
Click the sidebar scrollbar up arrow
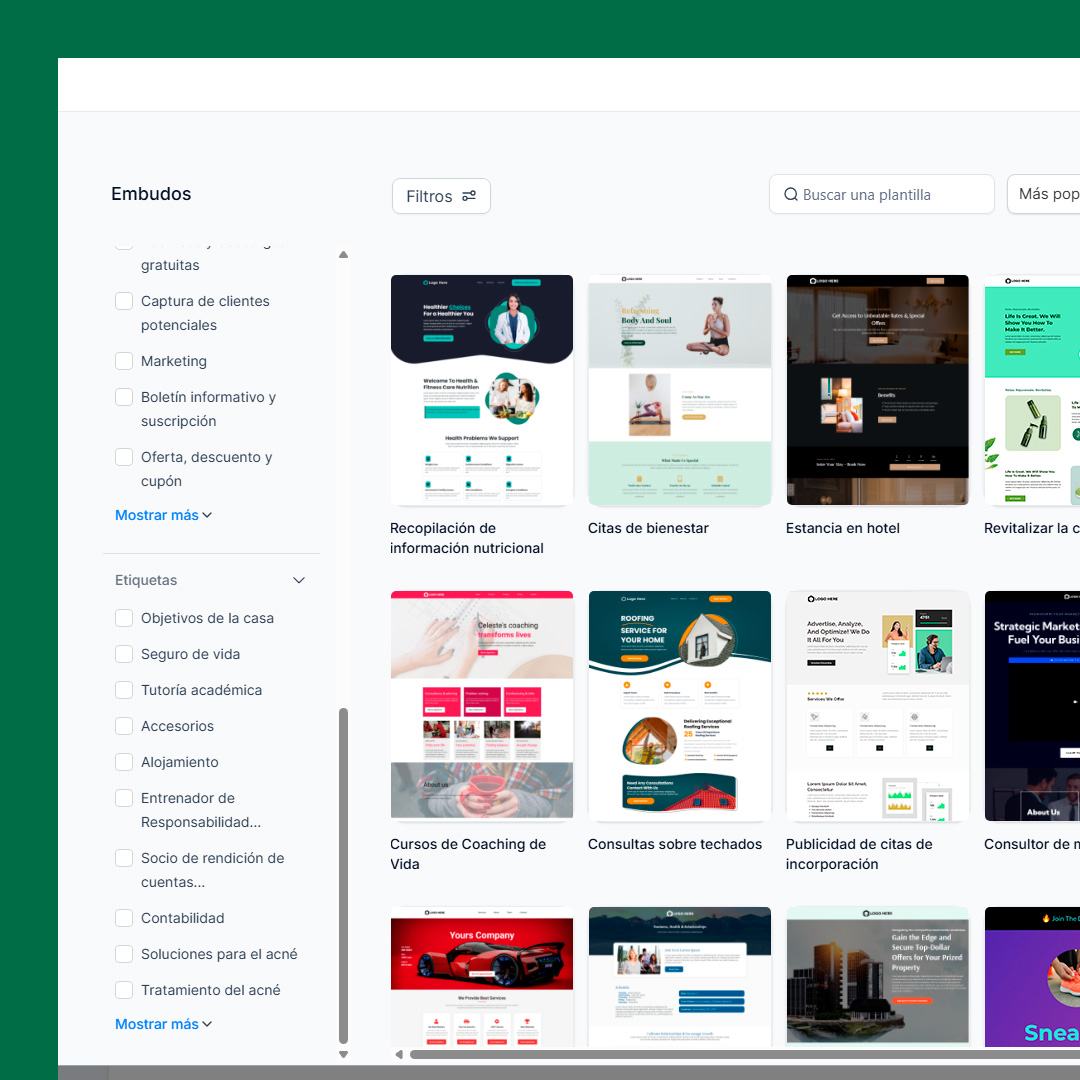click(343, 255)
